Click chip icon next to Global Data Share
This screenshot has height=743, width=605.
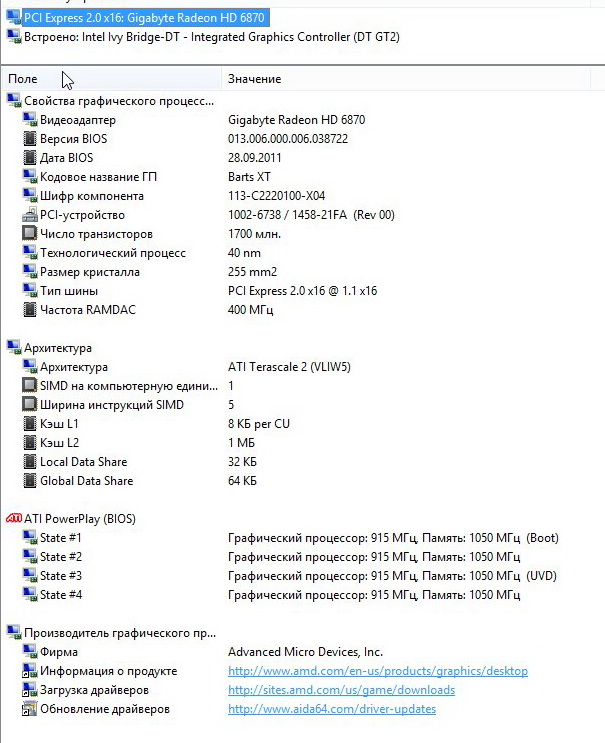click(30, 480)
